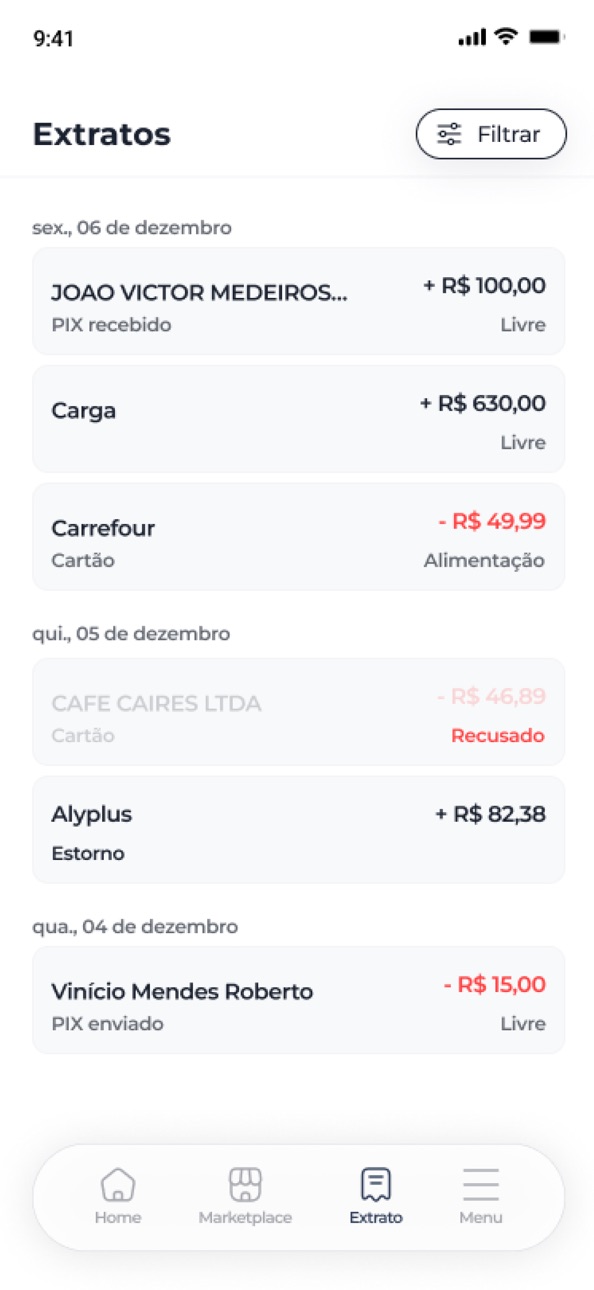Tap the battery status icon
This screenshot has height=1290, width=594.
(546, 38)
